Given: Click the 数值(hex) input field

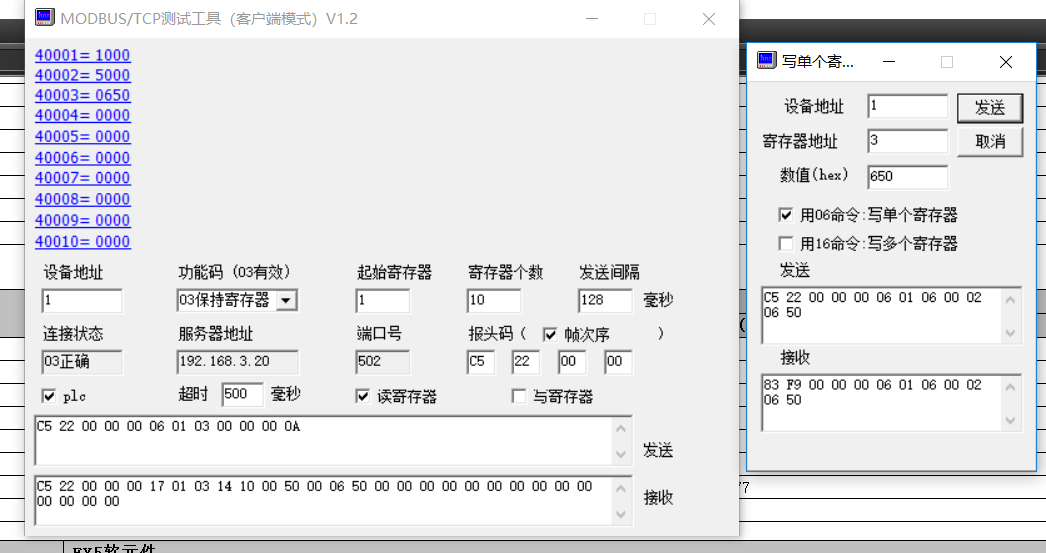Looking at the screenshot, I should click(x=907, y=177).
